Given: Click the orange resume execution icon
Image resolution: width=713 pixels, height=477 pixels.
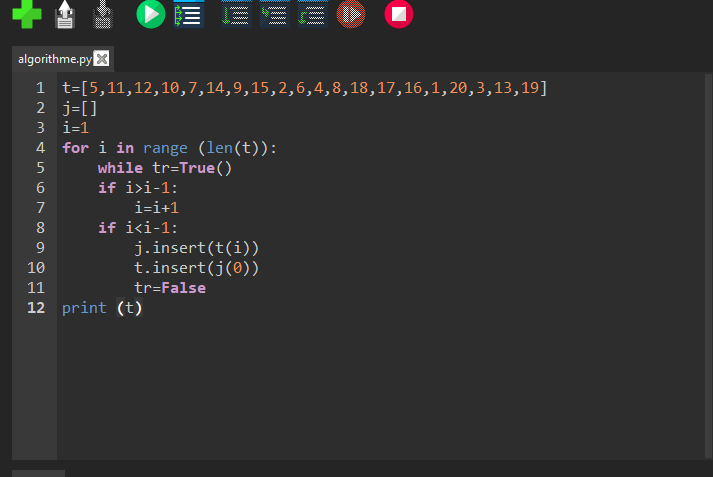Looking at the screenshot, I should [351, 15].
